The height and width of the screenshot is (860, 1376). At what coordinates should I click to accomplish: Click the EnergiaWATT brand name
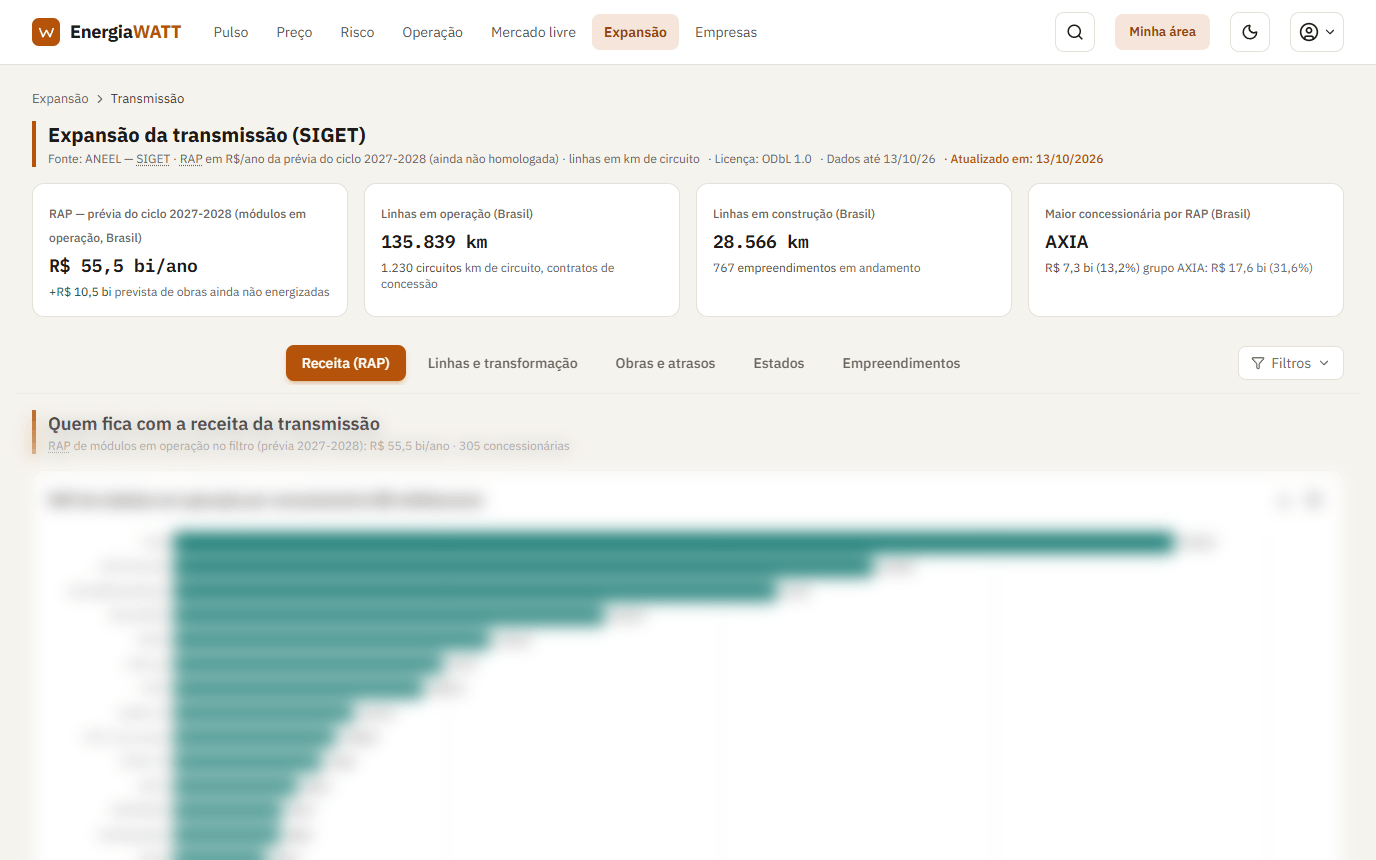click(125, 32)
